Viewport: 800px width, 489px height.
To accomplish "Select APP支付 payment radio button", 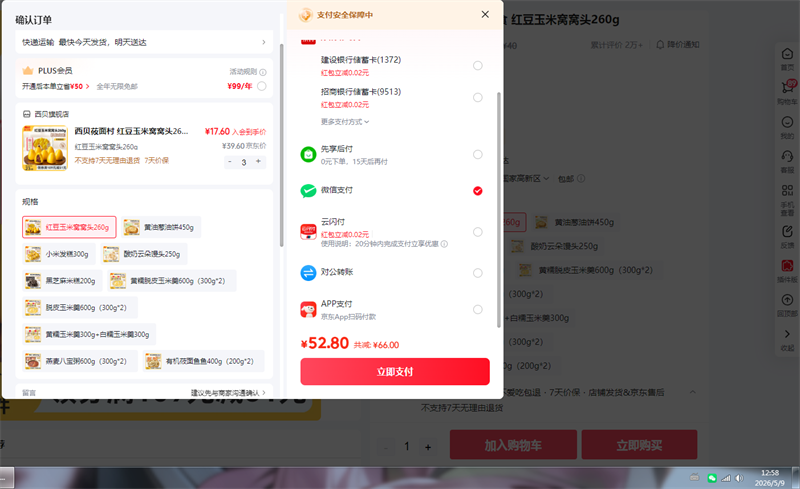I will [478, 309].
